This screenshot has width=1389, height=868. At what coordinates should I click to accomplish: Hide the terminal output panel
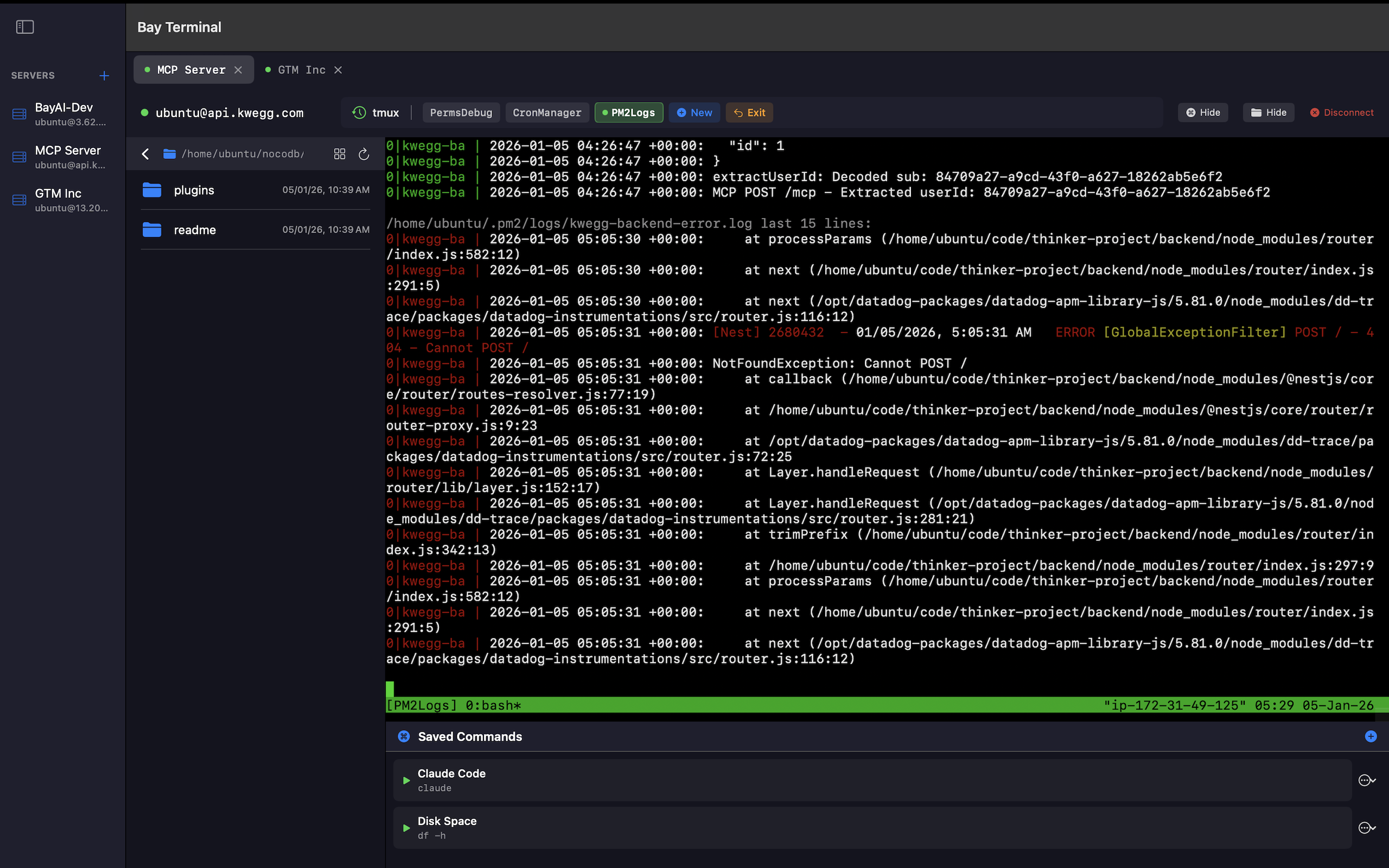click(1203, 112)
